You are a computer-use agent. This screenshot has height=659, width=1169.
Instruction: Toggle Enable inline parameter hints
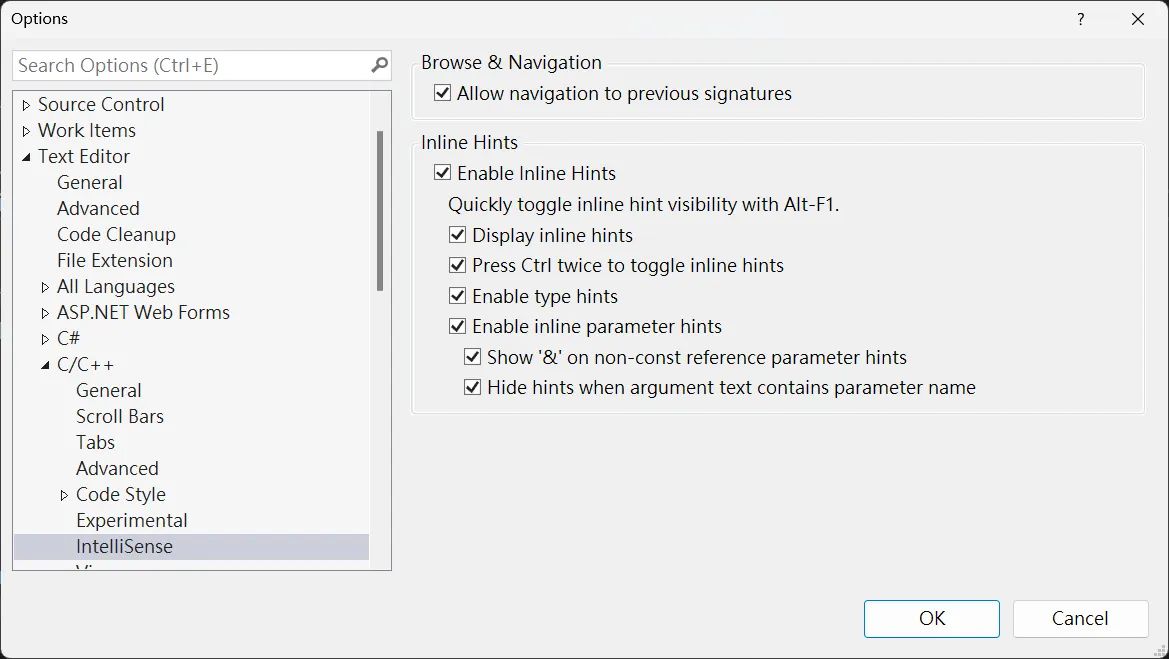pyautogui.click(x=458, y=327)
